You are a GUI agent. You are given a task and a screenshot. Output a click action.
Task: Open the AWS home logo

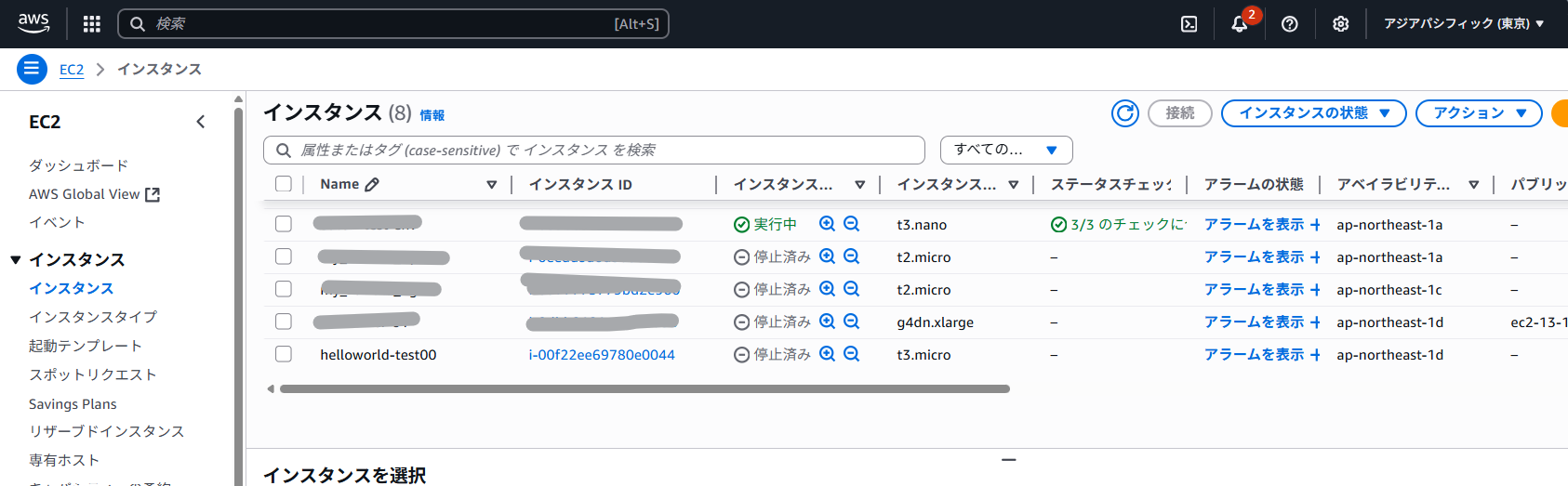point(33,23)
